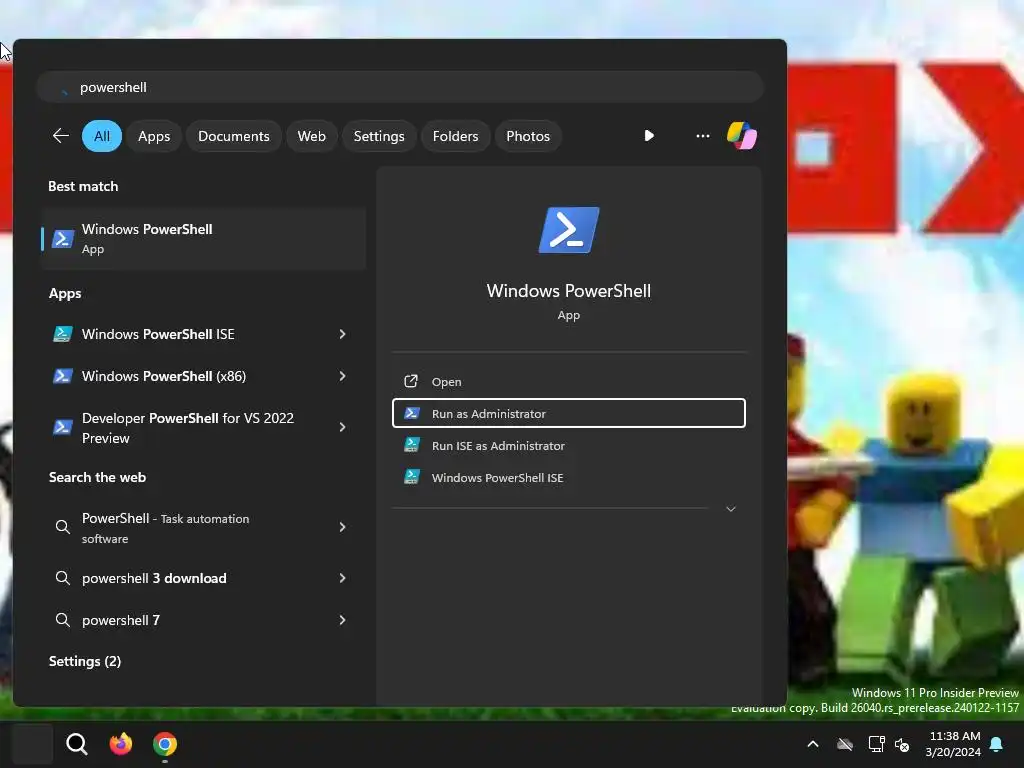Switch to the Photos filter tab
Image resolution: width=1024 pixels, height=768 pixels.
528,136
